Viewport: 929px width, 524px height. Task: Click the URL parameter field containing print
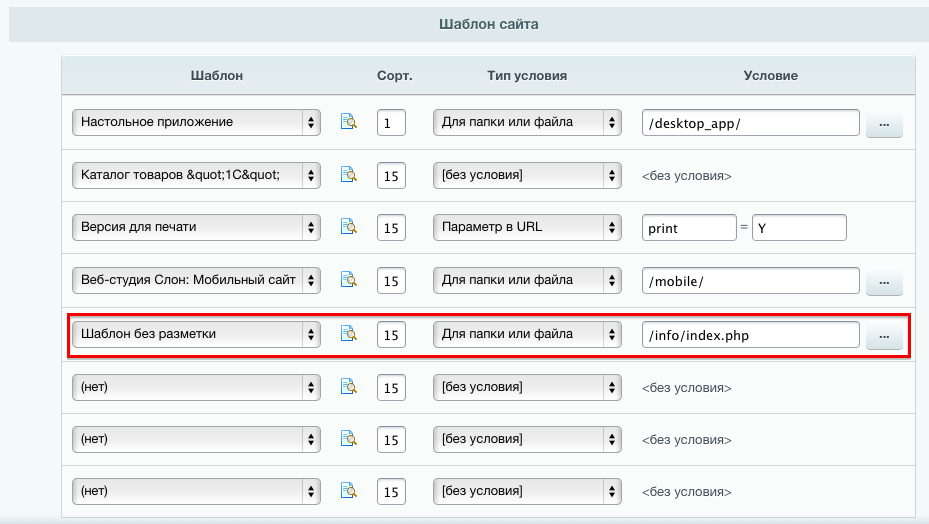689,228
